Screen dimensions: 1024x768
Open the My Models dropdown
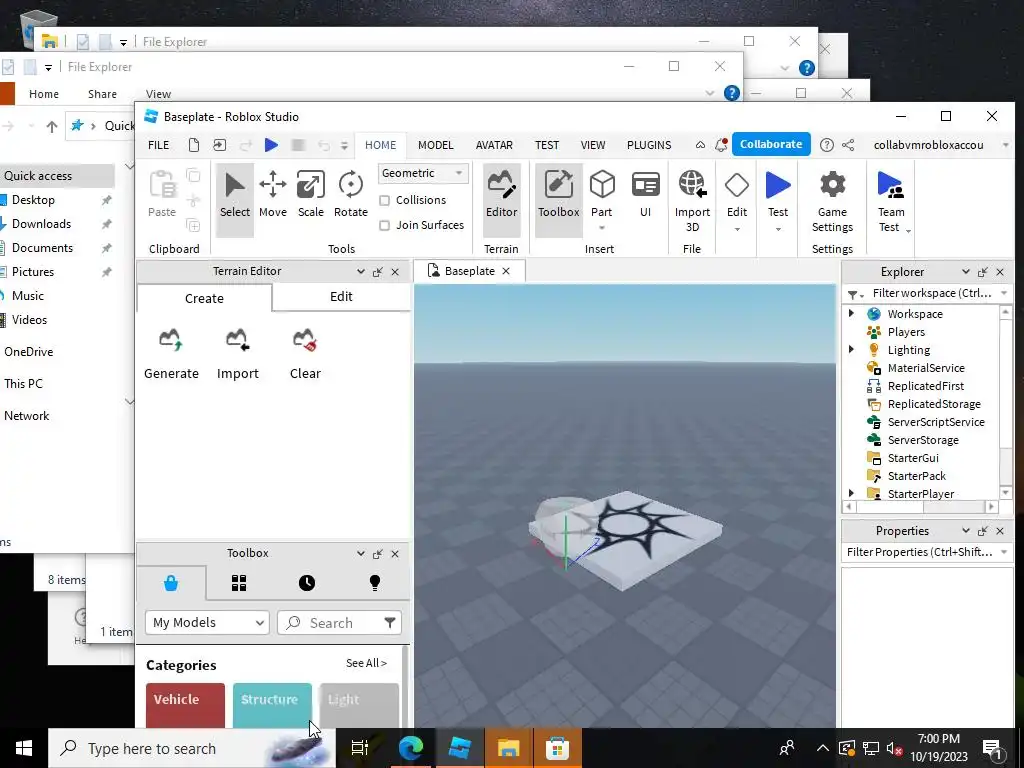point(207,622)
